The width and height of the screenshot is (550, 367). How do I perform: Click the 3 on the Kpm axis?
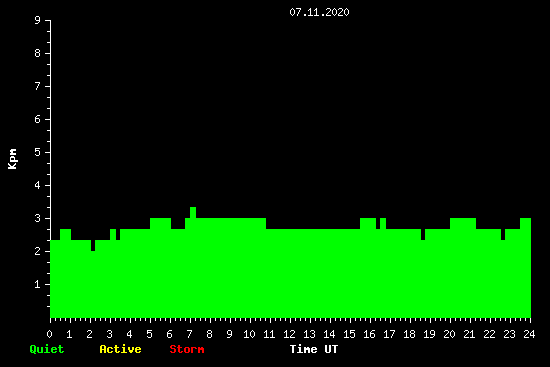[x=38, y=218]
